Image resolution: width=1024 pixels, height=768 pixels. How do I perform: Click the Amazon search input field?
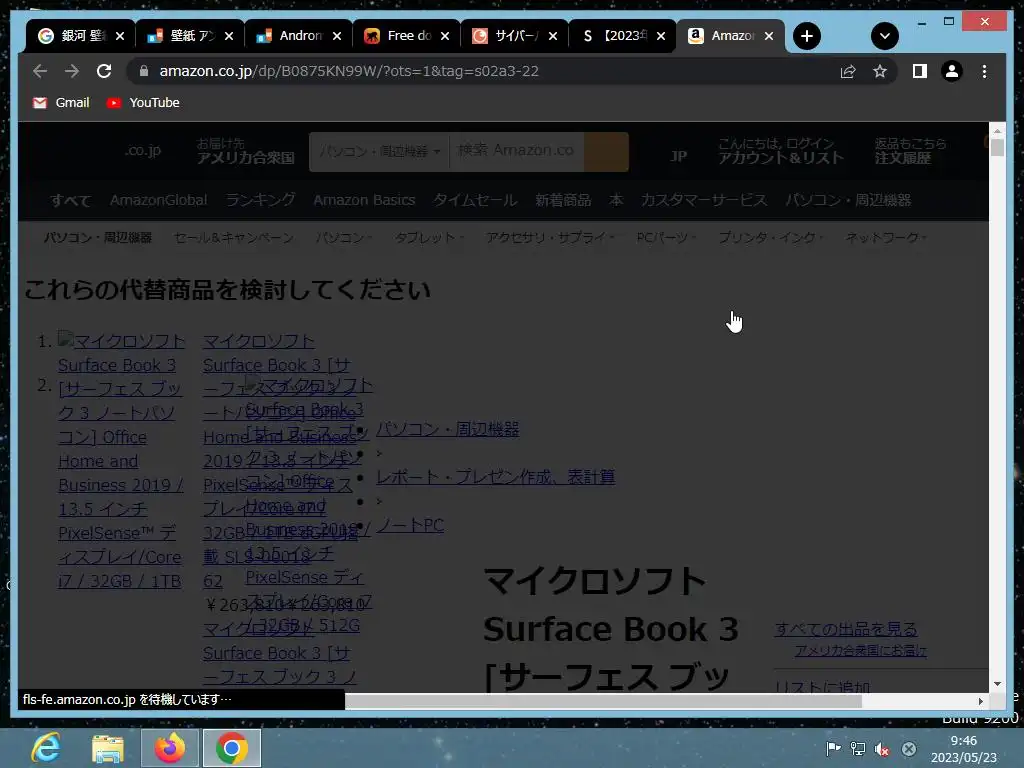tap(517, 152)
